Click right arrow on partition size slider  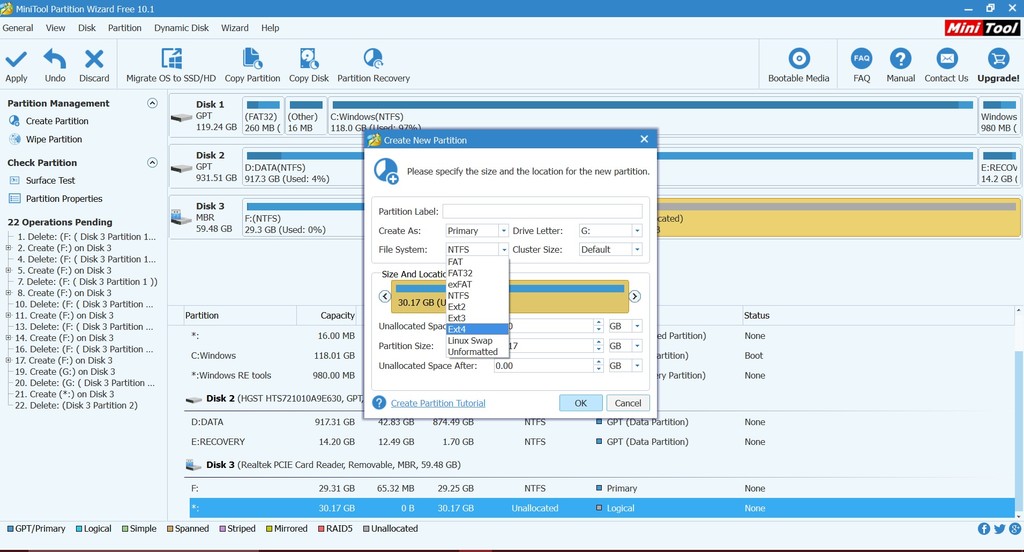coord(634,296)
